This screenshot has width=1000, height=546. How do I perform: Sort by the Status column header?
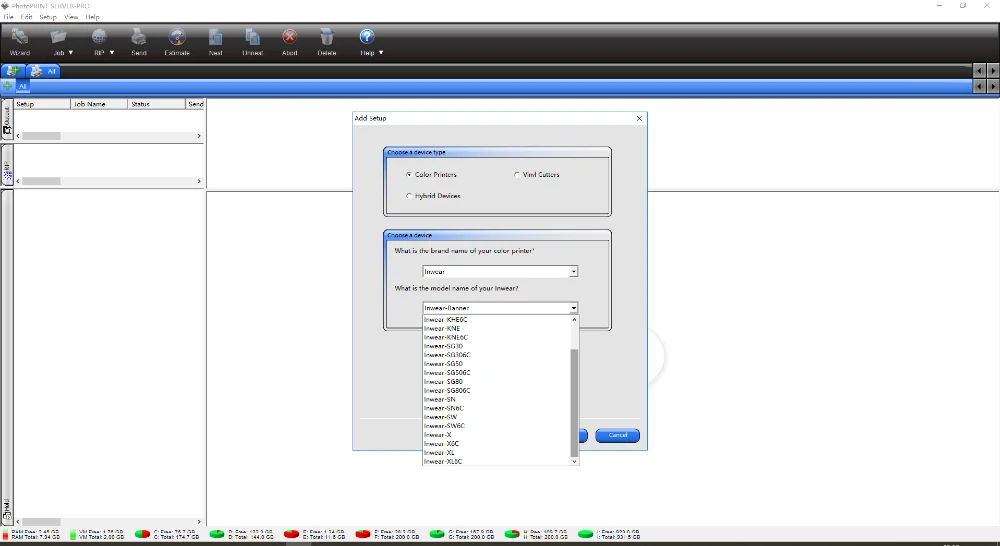156,104
